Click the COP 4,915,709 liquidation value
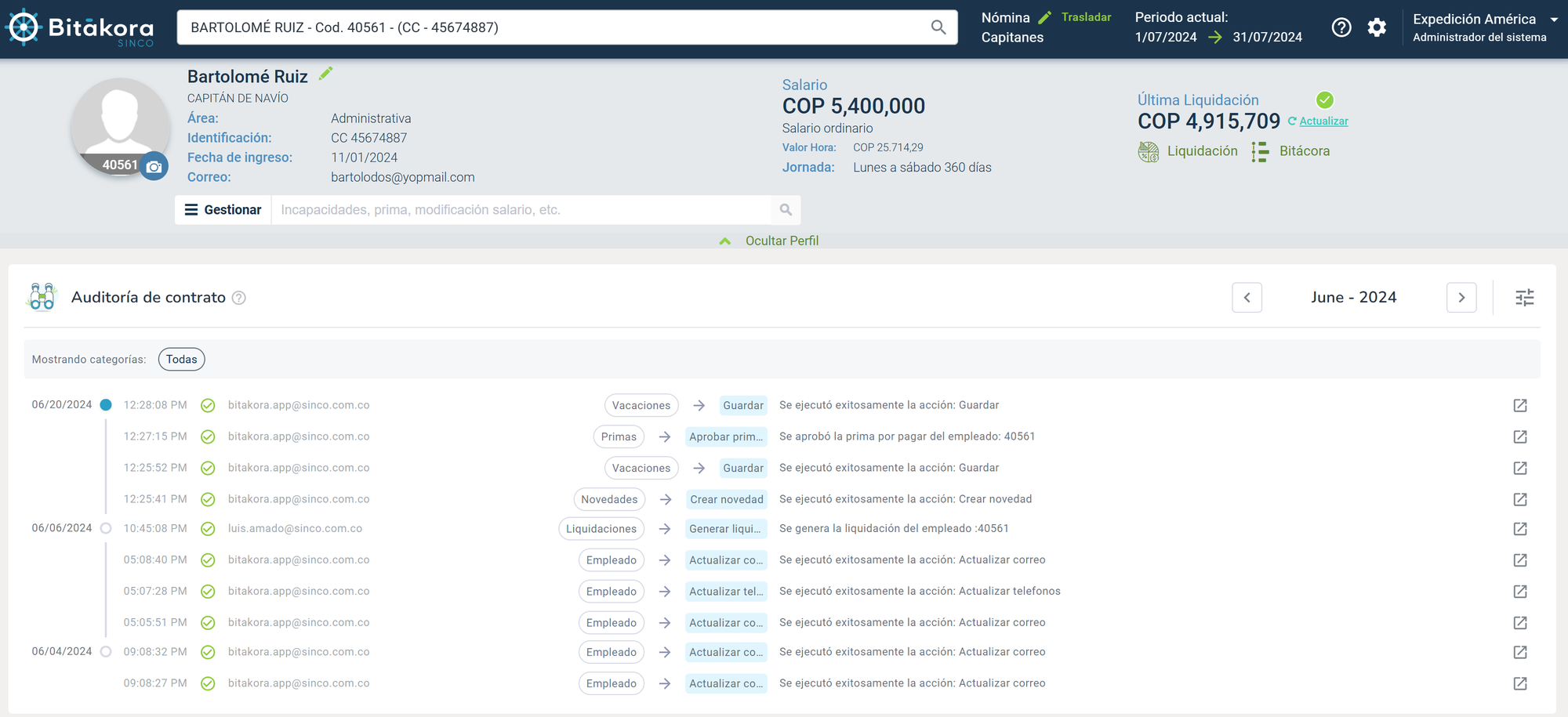Screen dimensions: 1568x717 click(1209, 121)
